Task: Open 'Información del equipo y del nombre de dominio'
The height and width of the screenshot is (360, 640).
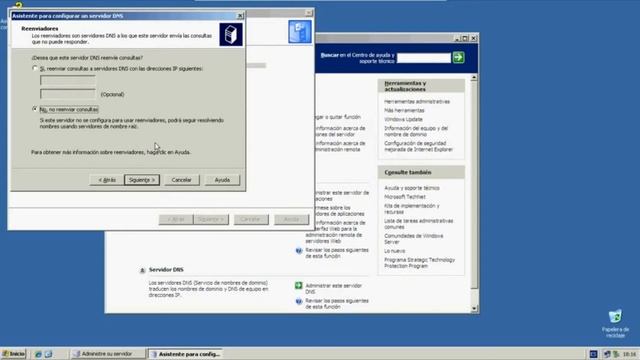Action: click(x=416, y=131)
